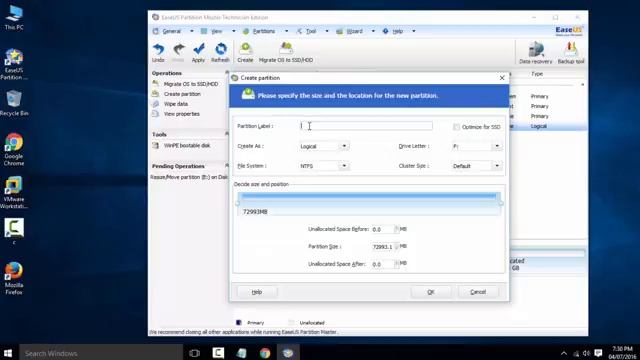The image size is (640, 360).
Task: Open Google Chrome desktop shortcut
Action: pyautogui.click(x=14, y=149)
